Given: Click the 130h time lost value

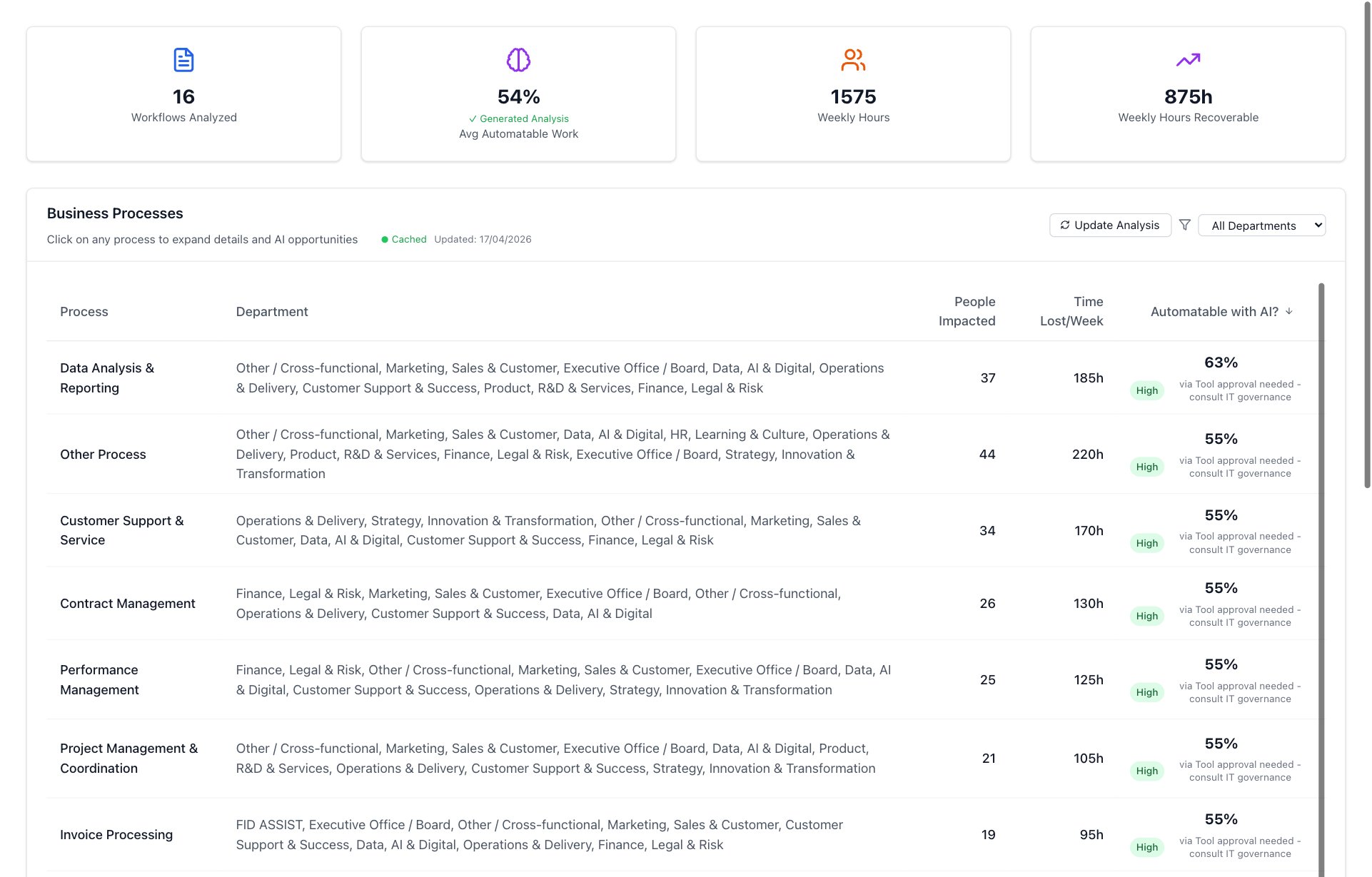Looking at the screenshot, I should click(x=1088, y=604).
